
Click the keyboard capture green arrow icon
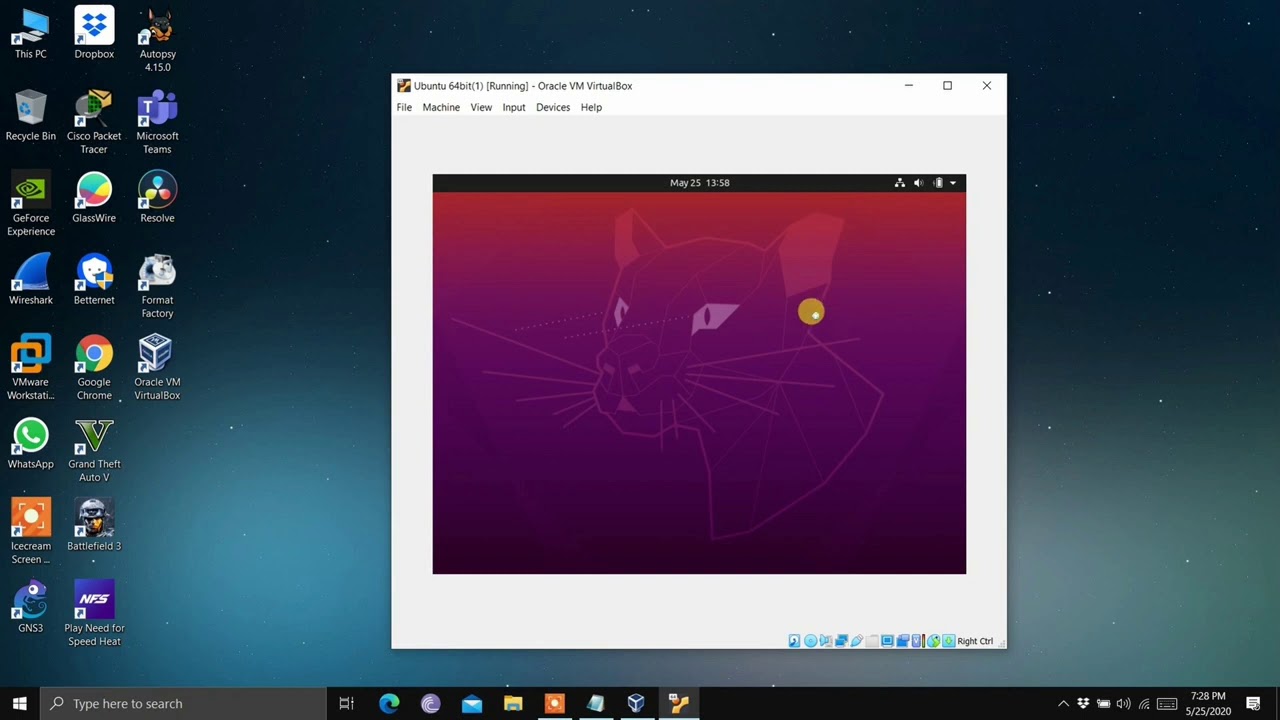click(948, 641)
